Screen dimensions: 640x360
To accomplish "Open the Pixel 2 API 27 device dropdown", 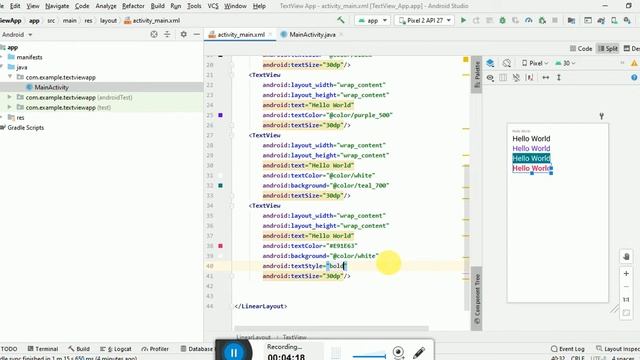I will [425, 20].
